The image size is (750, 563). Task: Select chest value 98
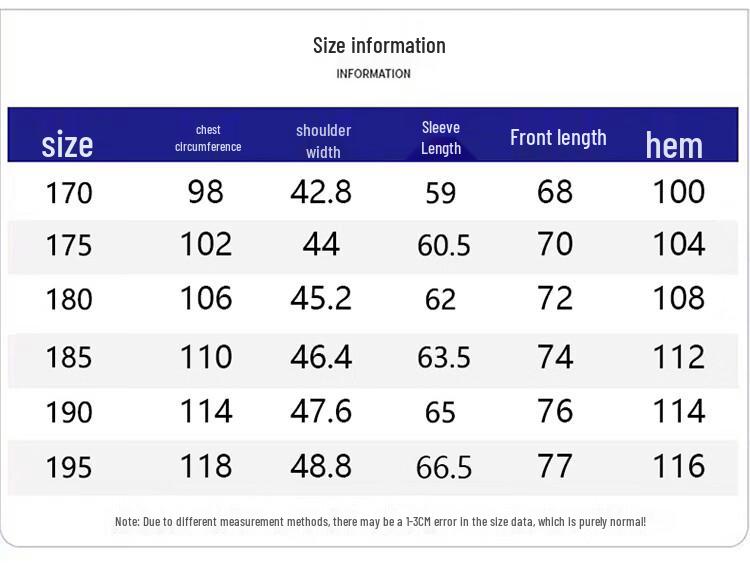(x=206, y=192)
